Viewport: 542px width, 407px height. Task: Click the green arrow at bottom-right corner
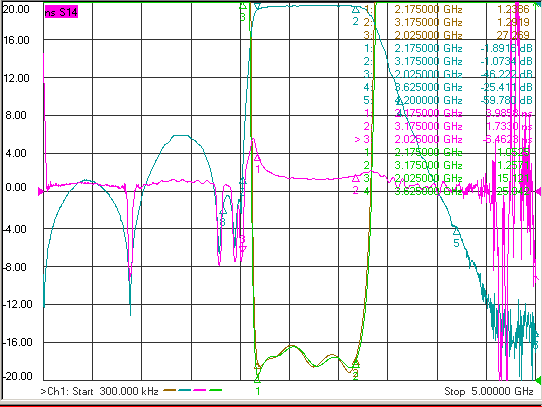pyautogui.click(x=538, y=380)
